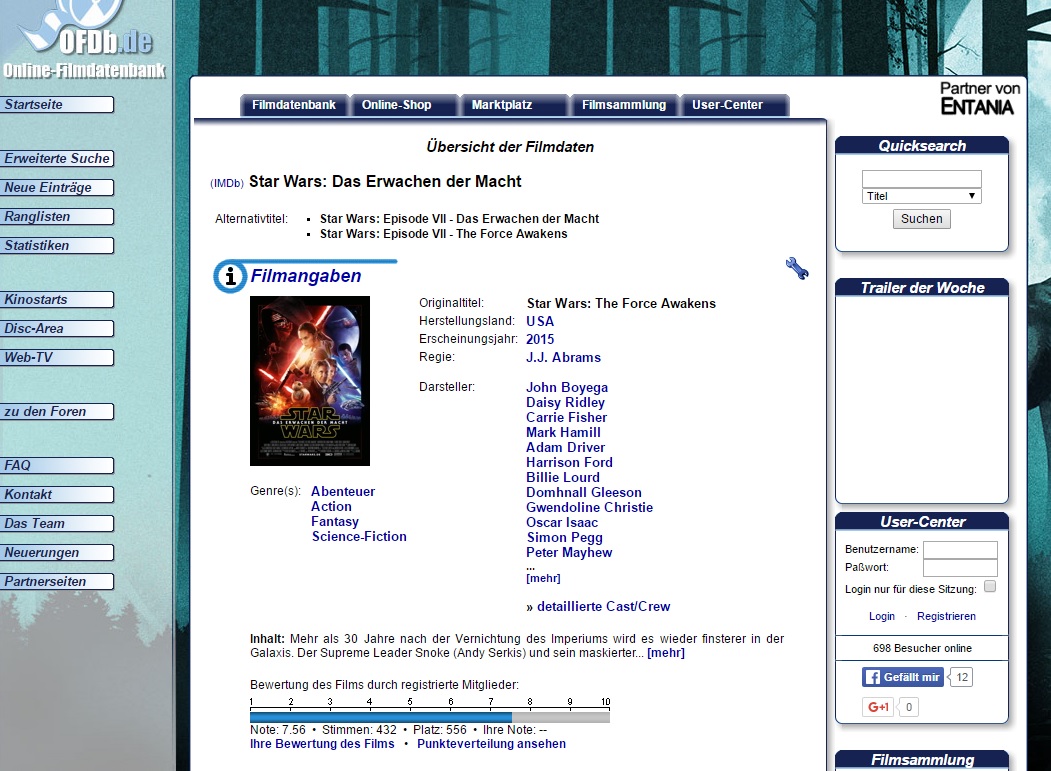This screenshot has width=1051, height=771.
Task: Click the Registrieren link
Action: (946, 616)
